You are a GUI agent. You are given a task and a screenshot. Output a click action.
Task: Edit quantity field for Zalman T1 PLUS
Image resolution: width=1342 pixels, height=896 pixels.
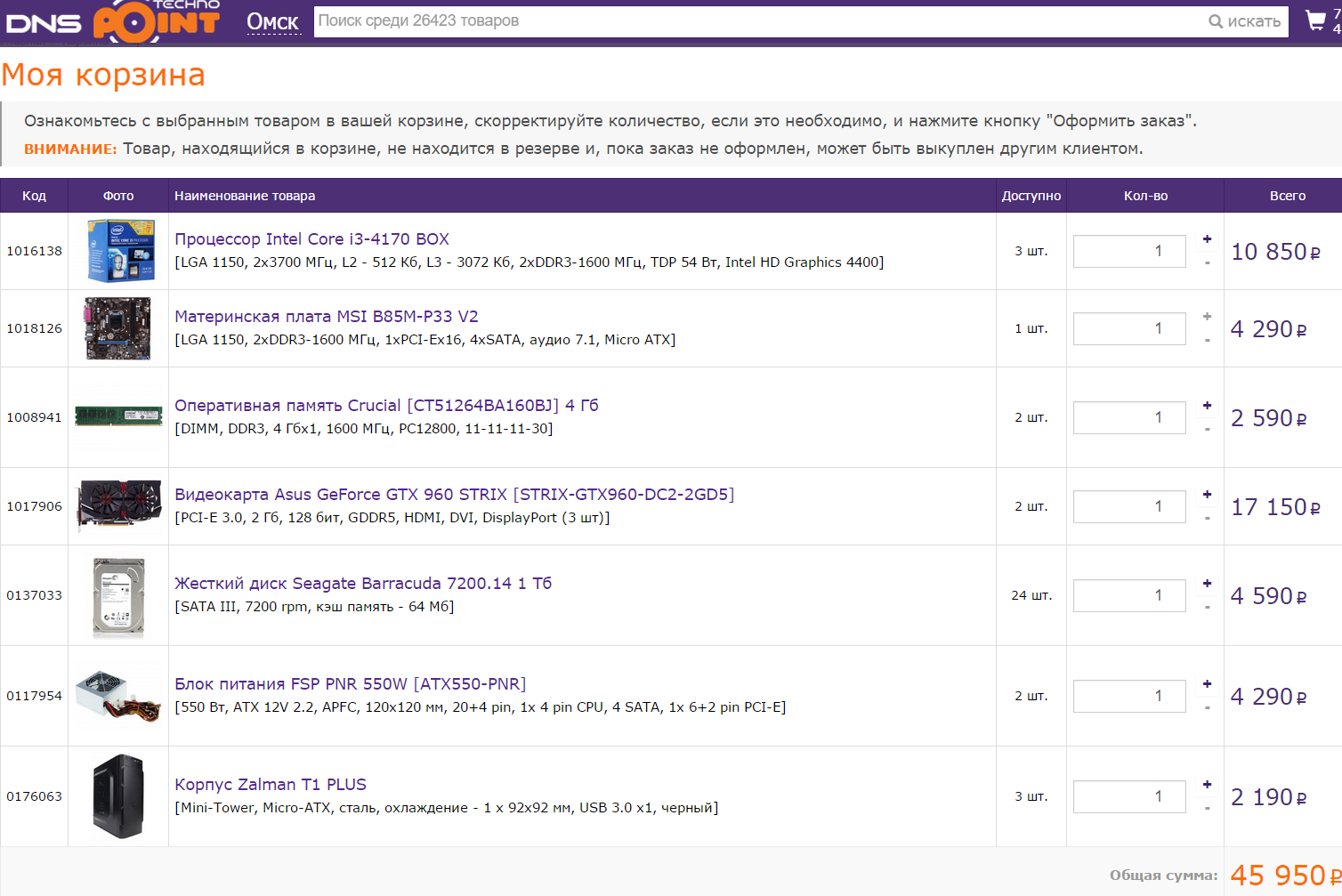[x=1129, y=796]
